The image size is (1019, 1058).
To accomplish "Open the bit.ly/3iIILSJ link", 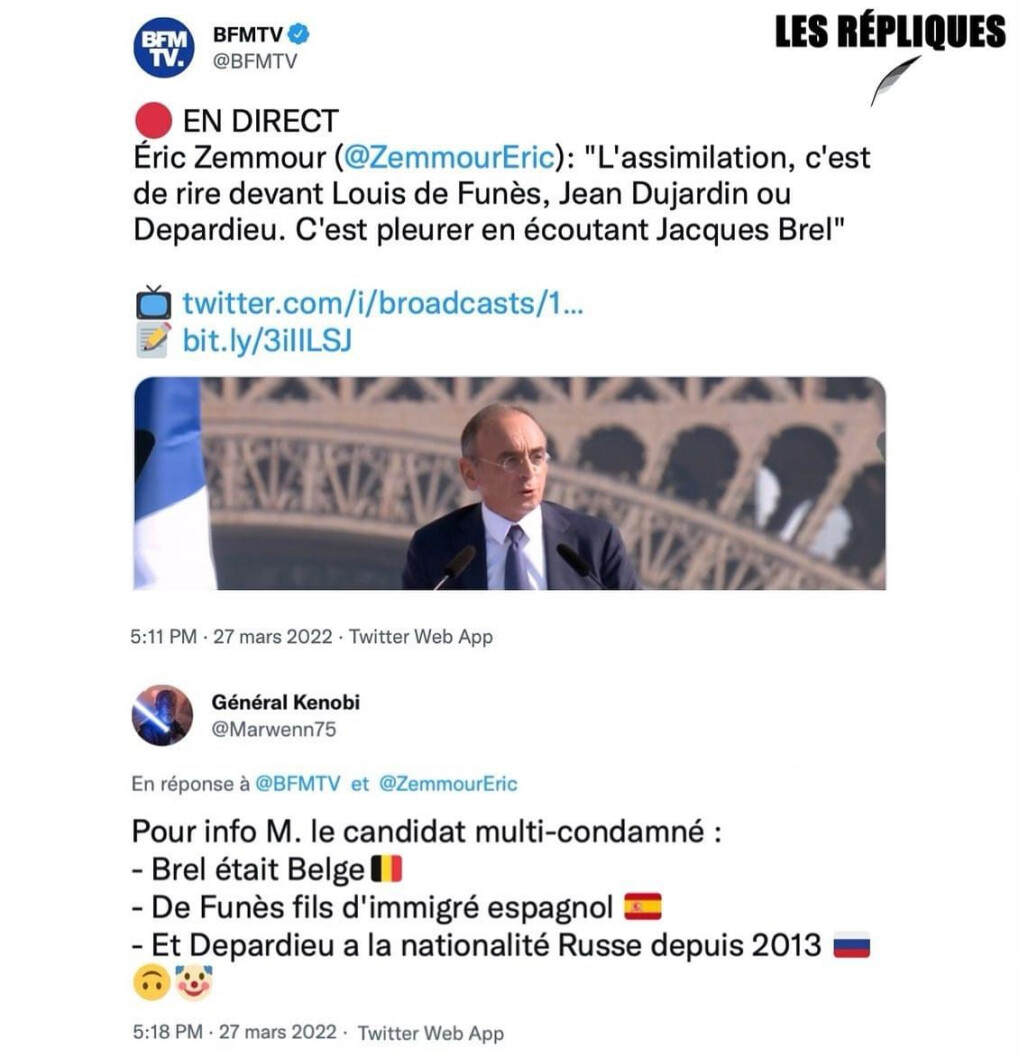I will pyautogui.click(x=267, y=340).
